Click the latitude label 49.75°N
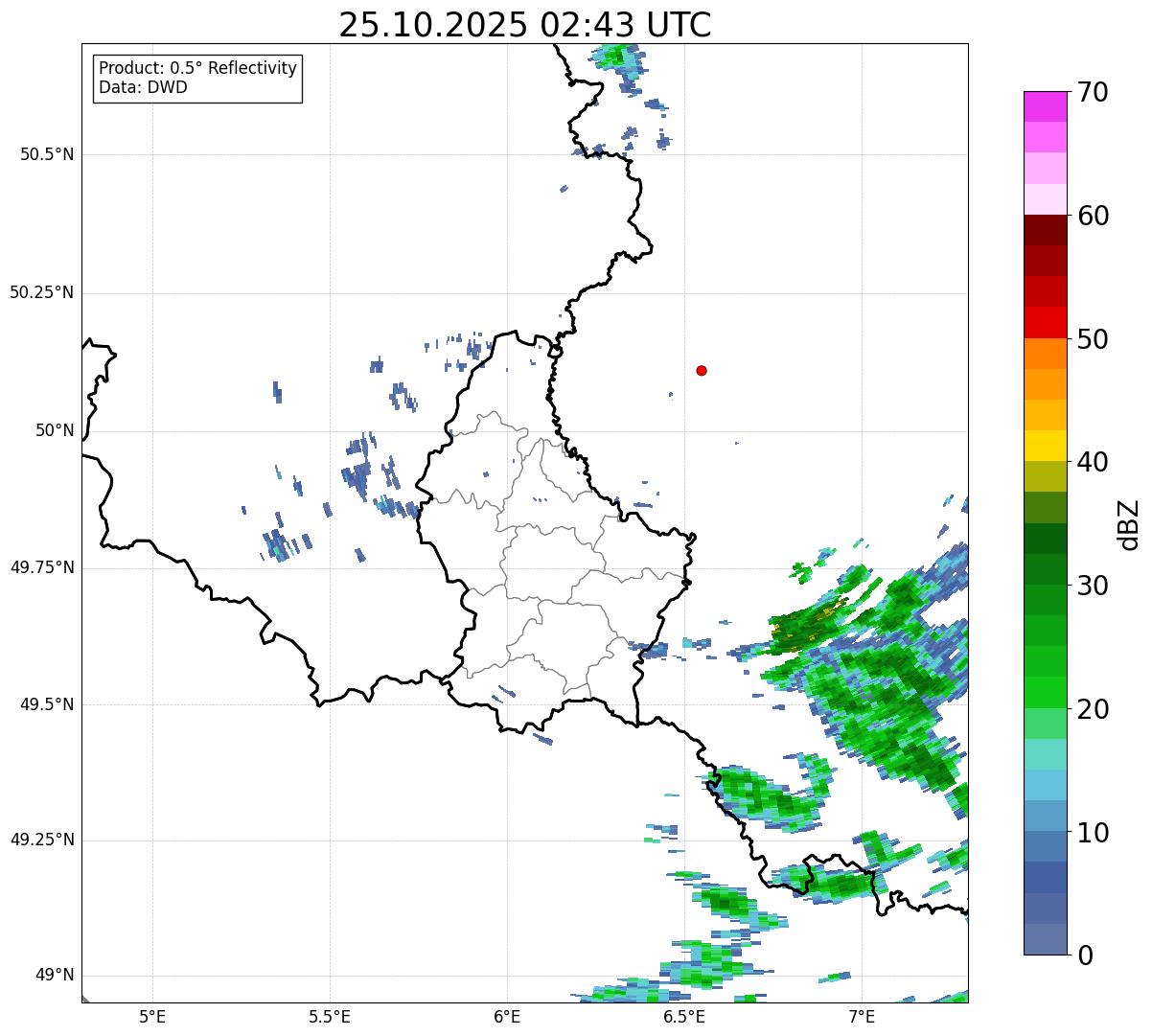 [x=42, y=567]
